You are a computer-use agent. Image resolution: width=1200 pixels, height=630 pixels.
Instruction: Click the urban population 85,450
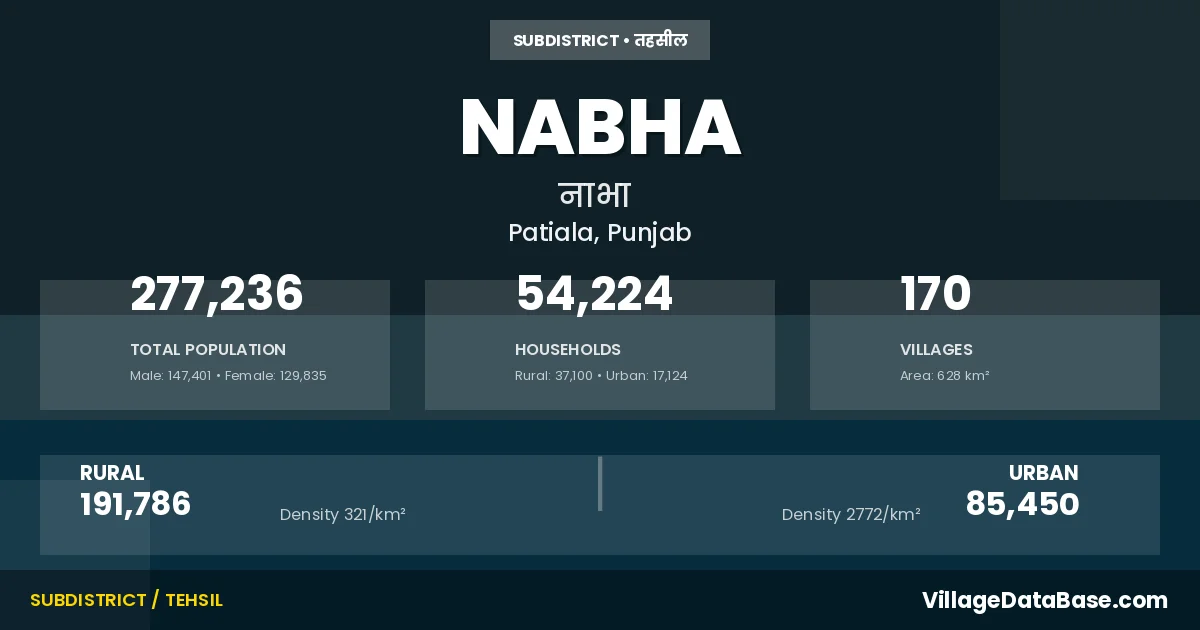pos(1022,504)
